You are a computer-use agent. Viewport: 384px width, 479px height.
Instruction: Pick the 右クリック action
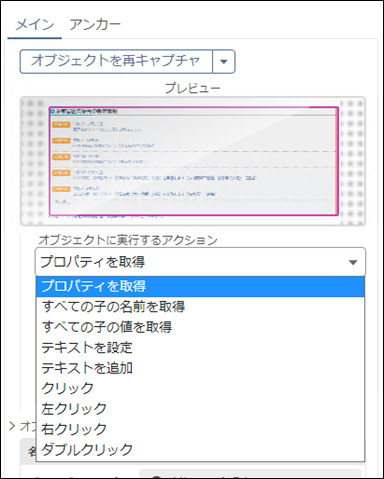(x=200, y=429)
